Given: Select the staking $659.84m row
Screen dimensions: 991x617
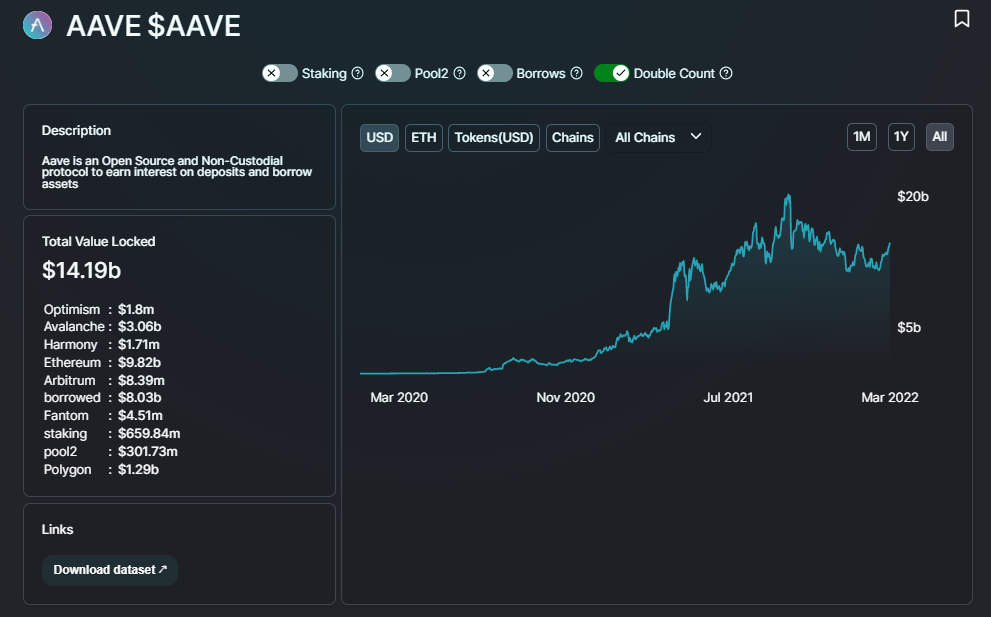Looking at the screenshot, I should 112,434.
